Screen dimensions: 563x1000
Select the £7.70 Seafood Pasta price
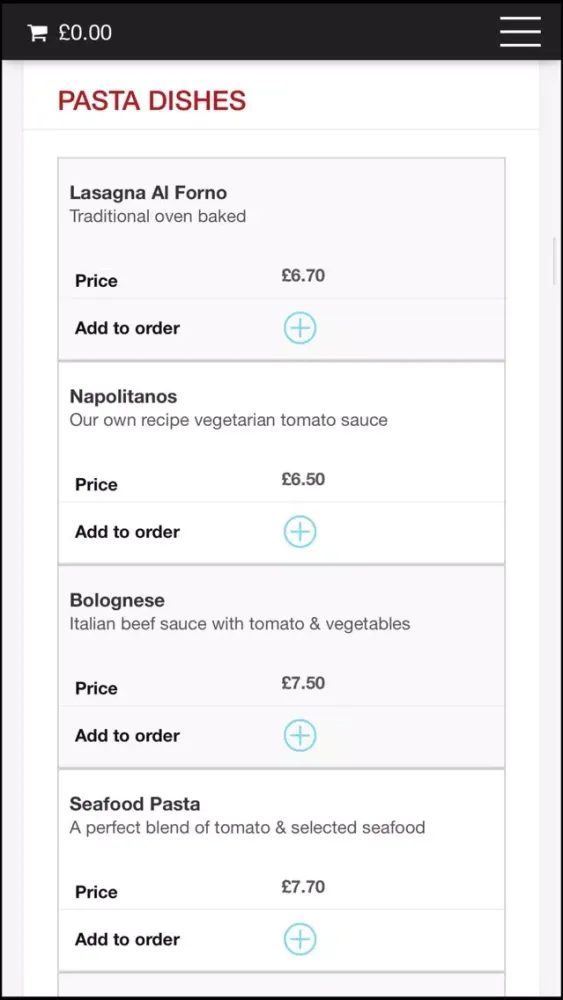[x=303, y=886]
